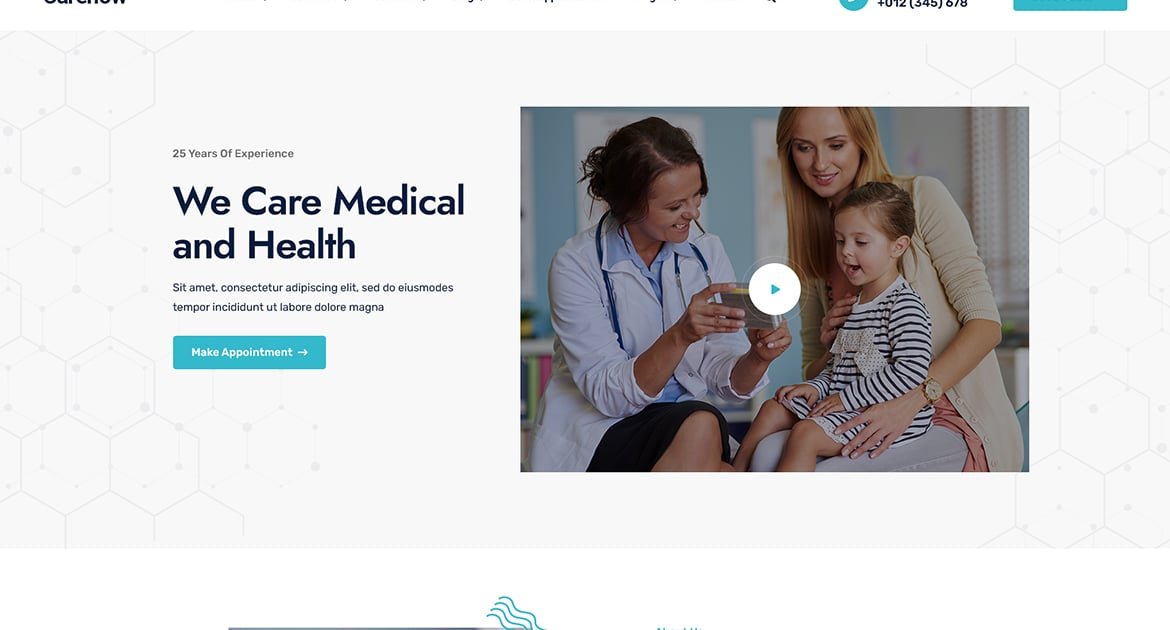
Task: Play the hero video with the white play button
Action: coord(775,289)
